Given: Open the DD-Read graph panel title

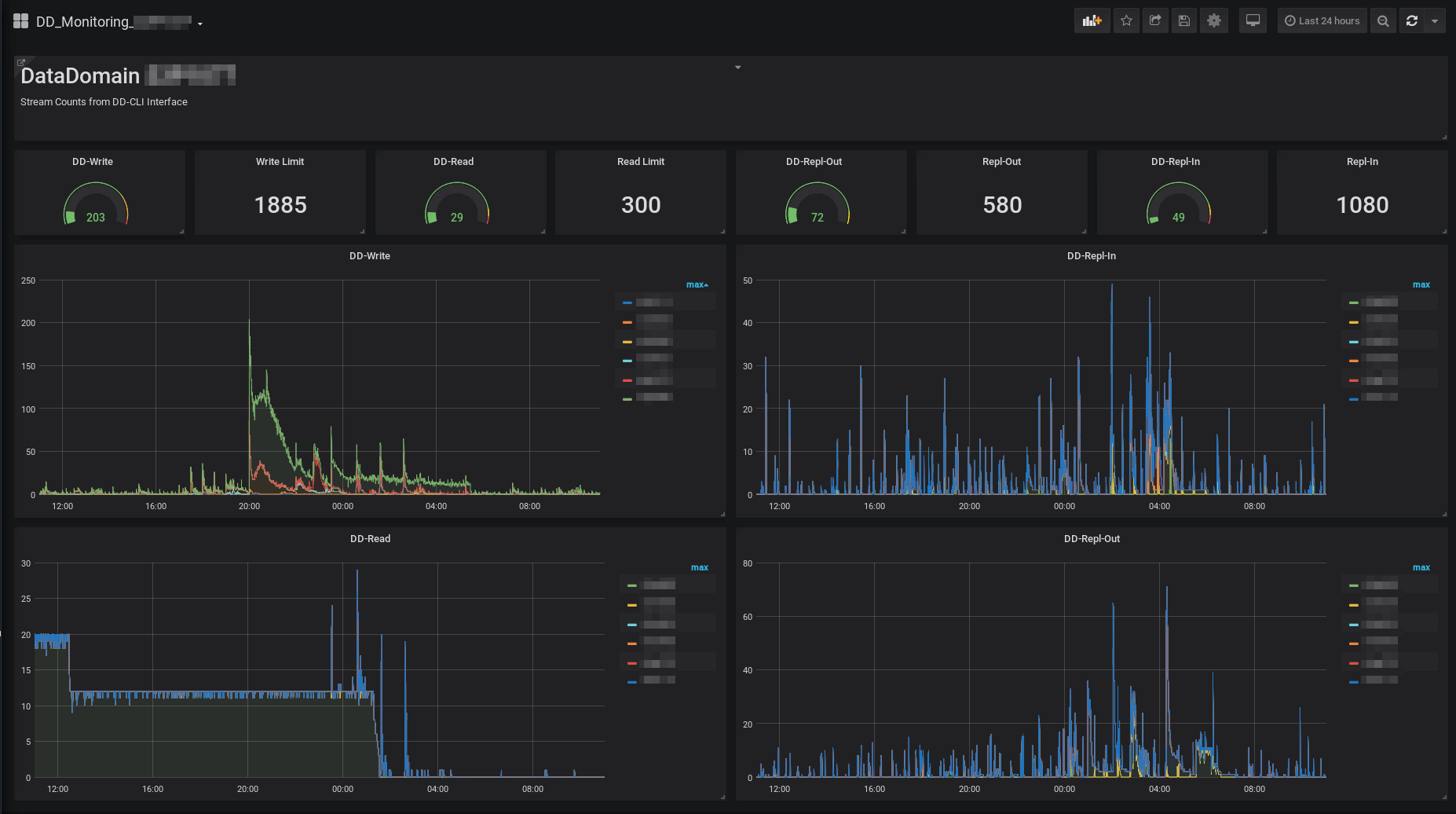Looking at the screenshot, I should pyautogui.click(x=370, y=539).
